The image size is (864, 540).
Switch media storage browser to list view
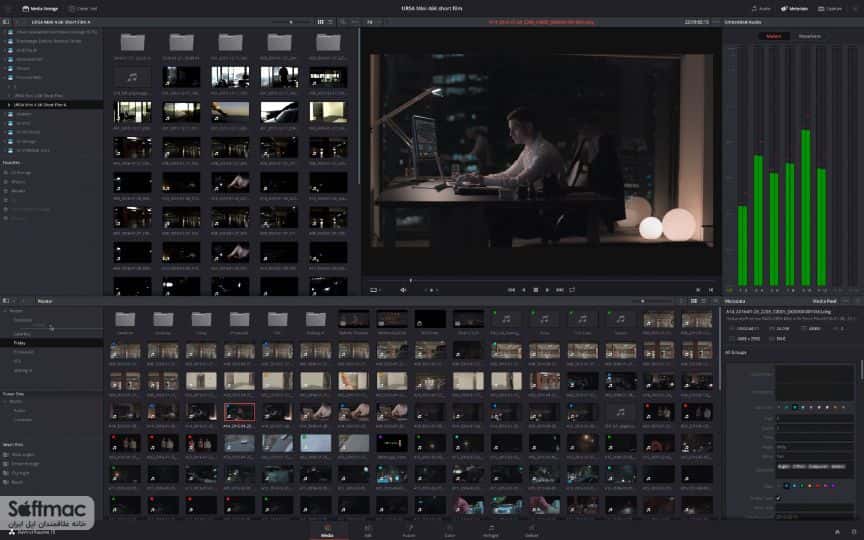pyautogui.click(x=331, y=22)
